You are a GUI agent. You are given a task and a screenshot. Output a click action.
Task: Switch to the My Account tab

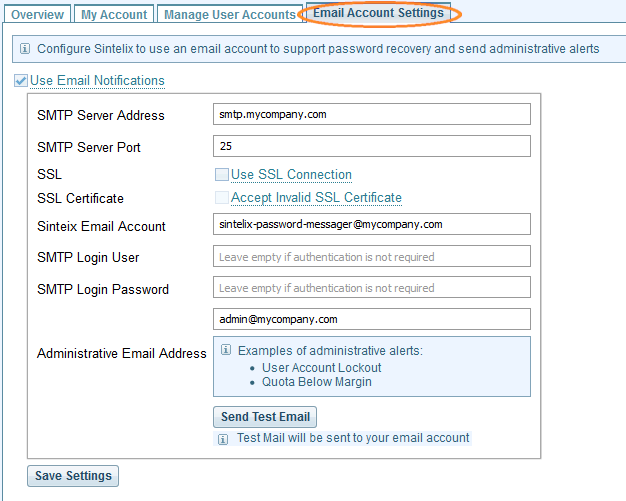click(114, 14)
